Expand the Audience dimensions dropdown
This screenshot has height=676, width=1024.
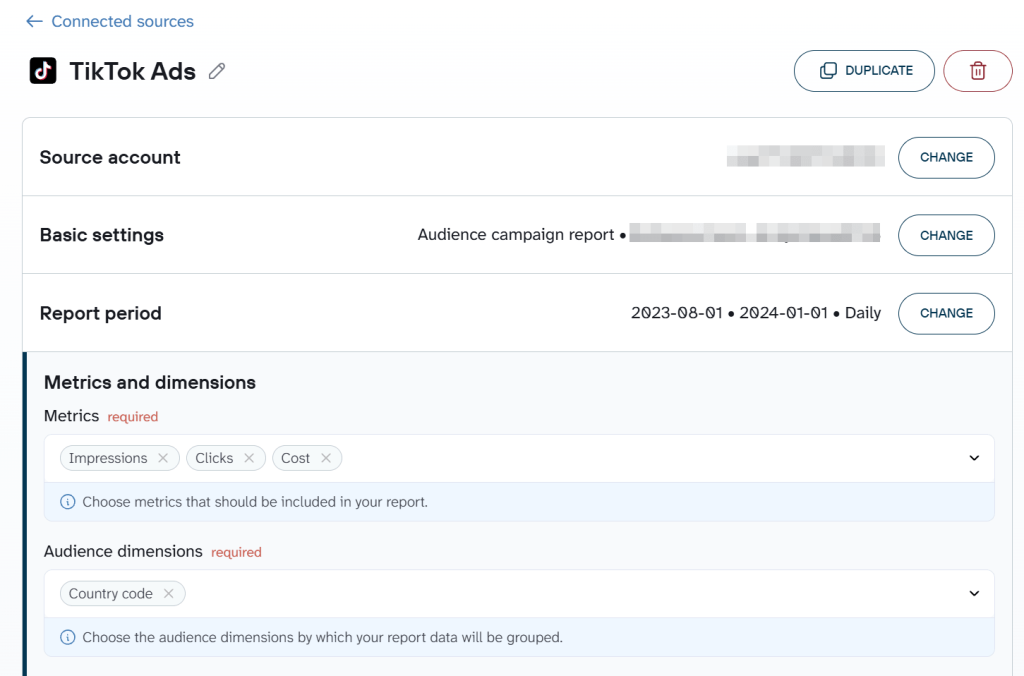click(974, 593)
